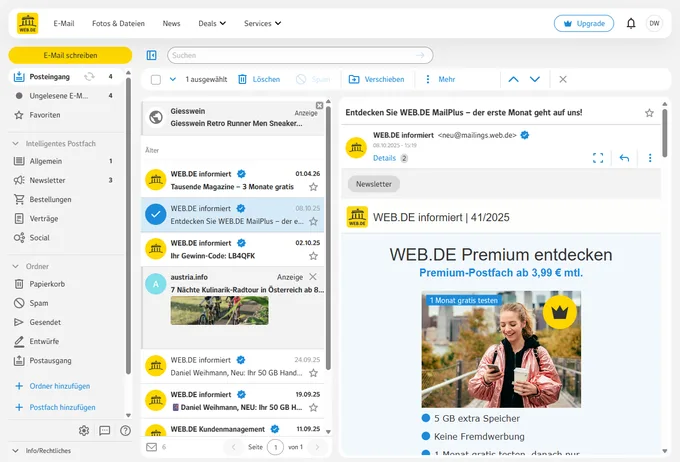The image size is (680, 462).
Task: Open the austria.info bike tour thumbnail
Action: pos(219,311)
